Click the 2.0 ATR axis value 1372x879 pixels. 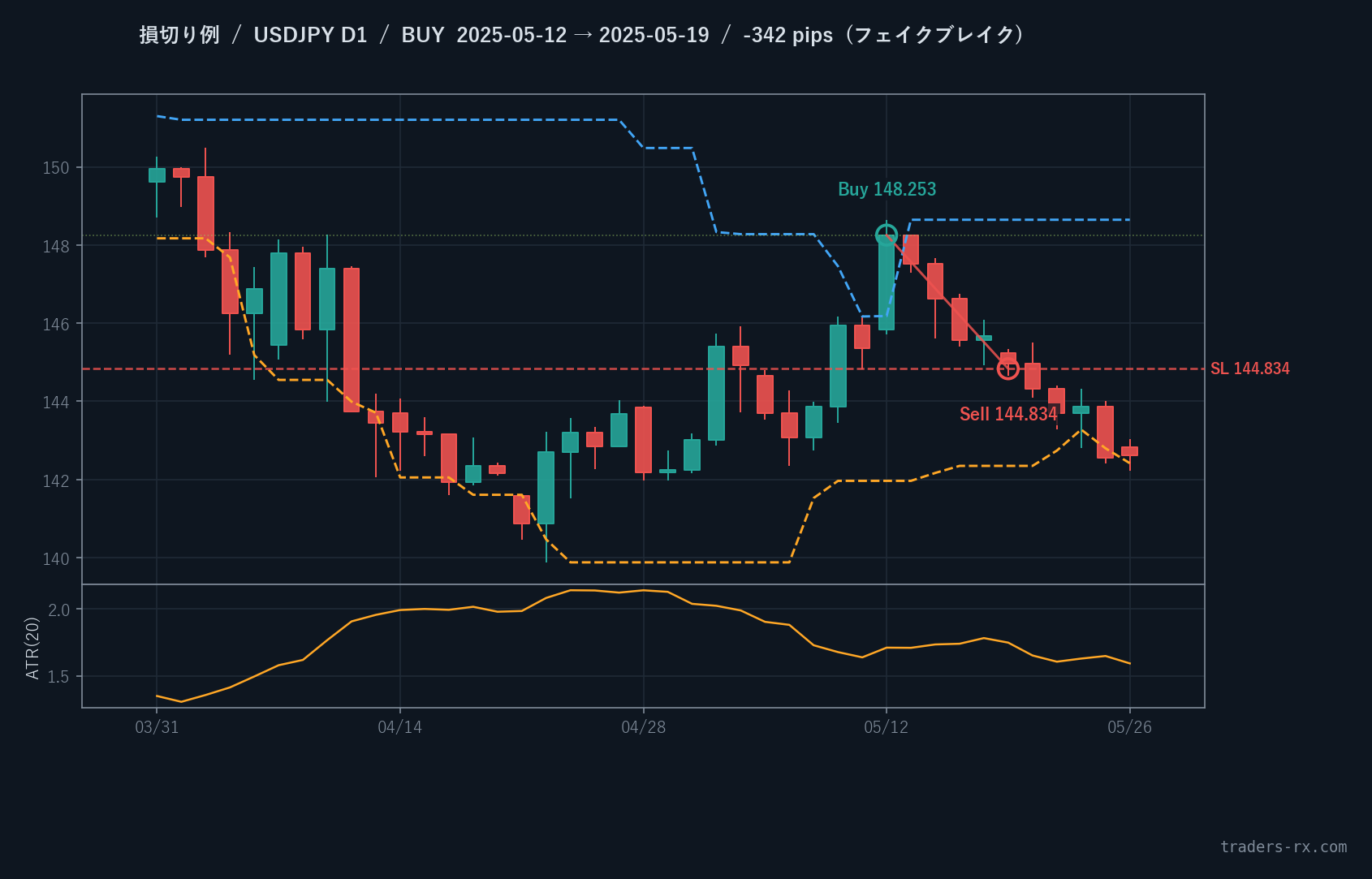pos(59,610)
